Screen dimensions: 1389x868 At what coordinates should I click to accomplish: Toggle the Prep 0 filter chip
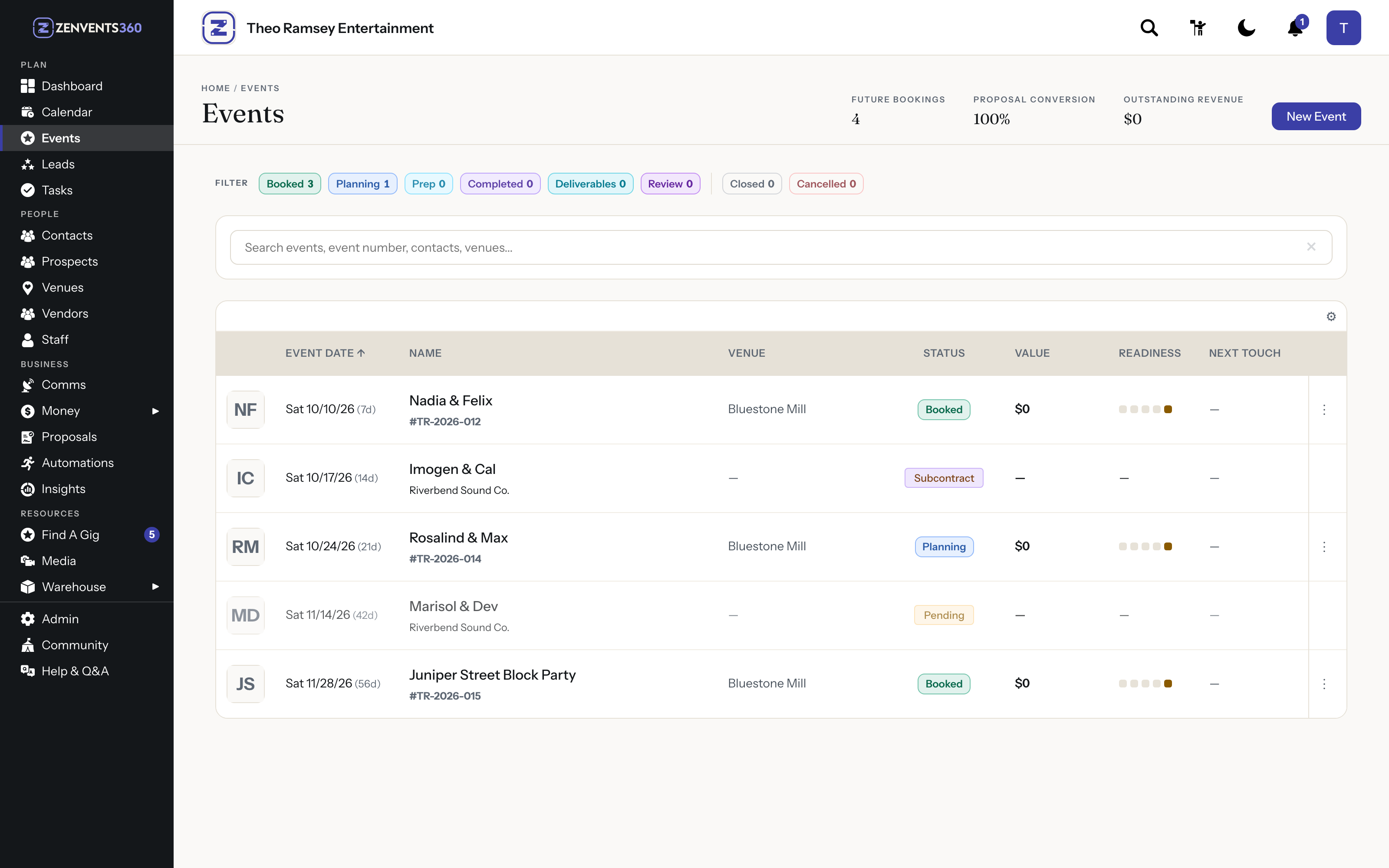click(429, 184)
